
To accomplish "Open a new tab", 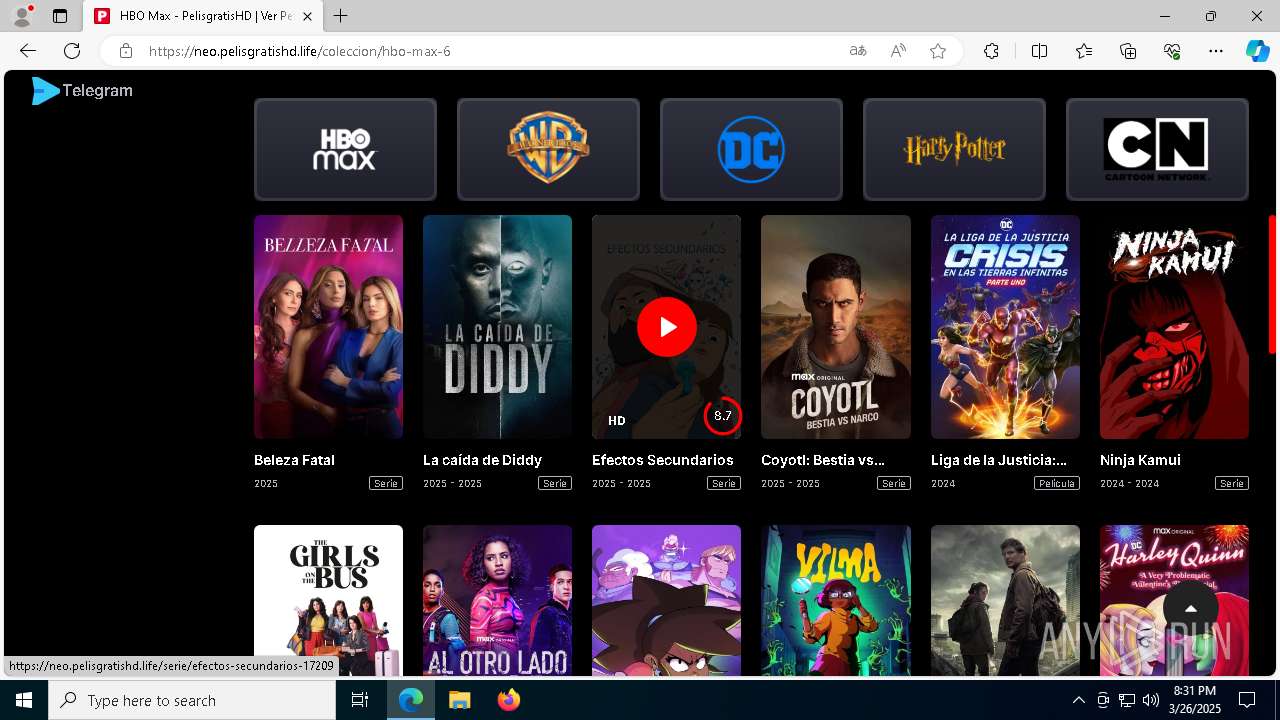I will coord(340,16).
